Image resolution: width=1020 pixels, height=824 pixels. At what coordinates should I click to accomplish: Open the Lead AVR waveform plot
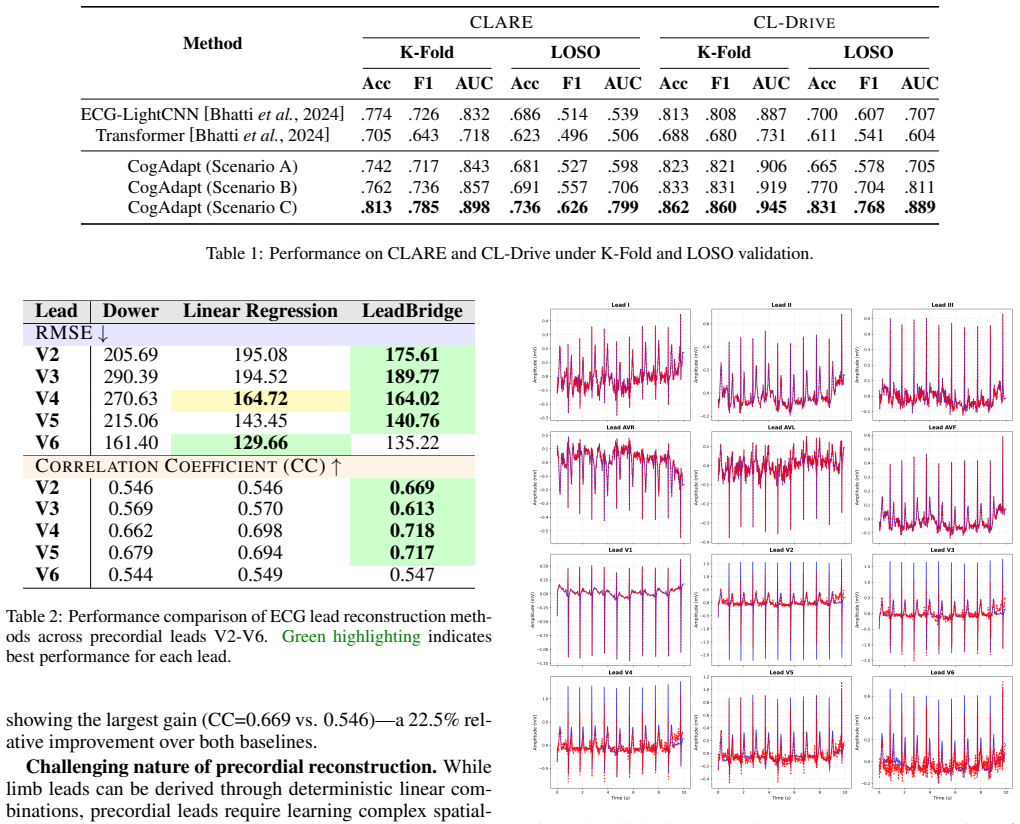pos(620,486)
